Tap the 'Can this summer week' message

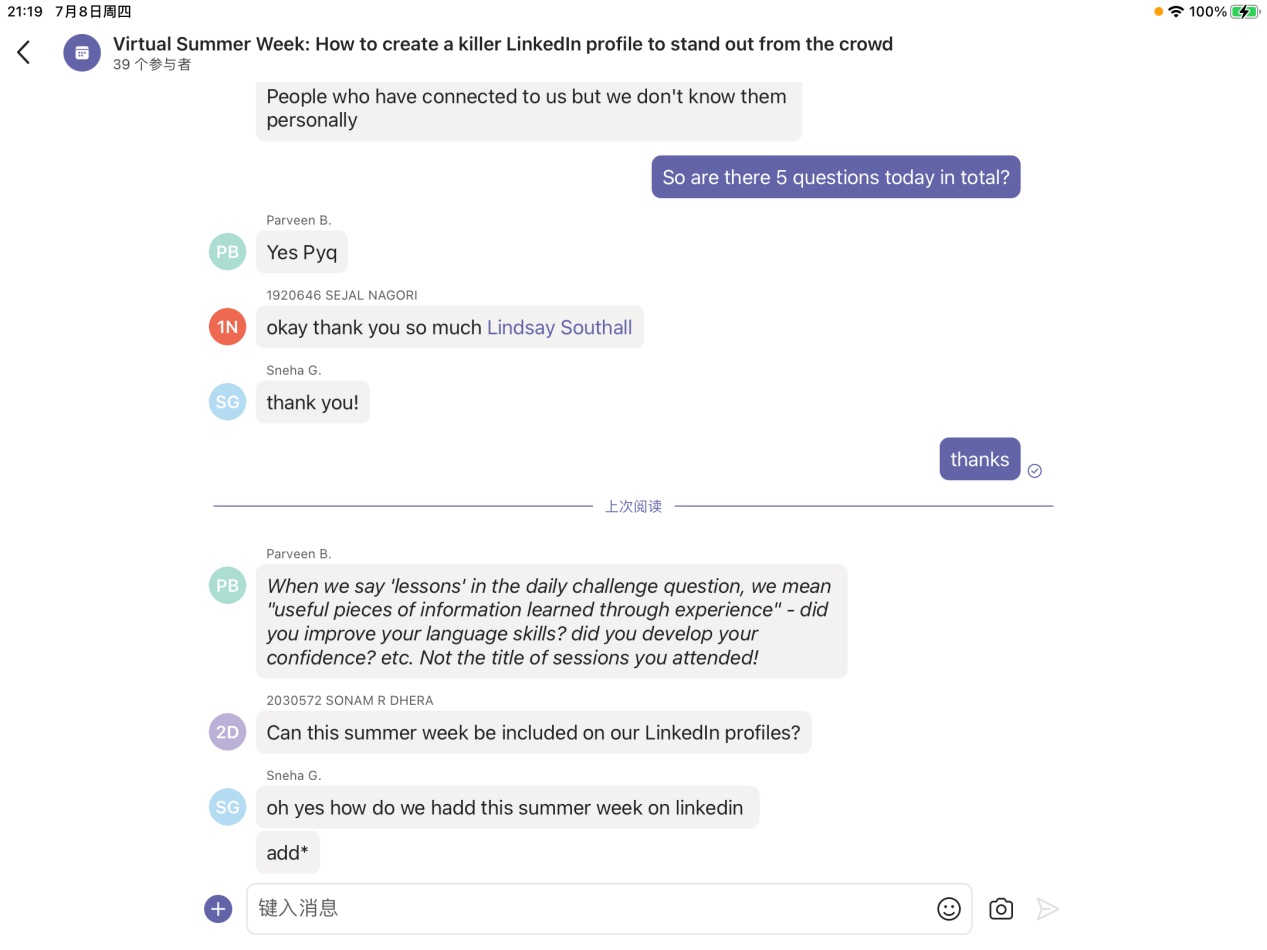click(533, 732)
